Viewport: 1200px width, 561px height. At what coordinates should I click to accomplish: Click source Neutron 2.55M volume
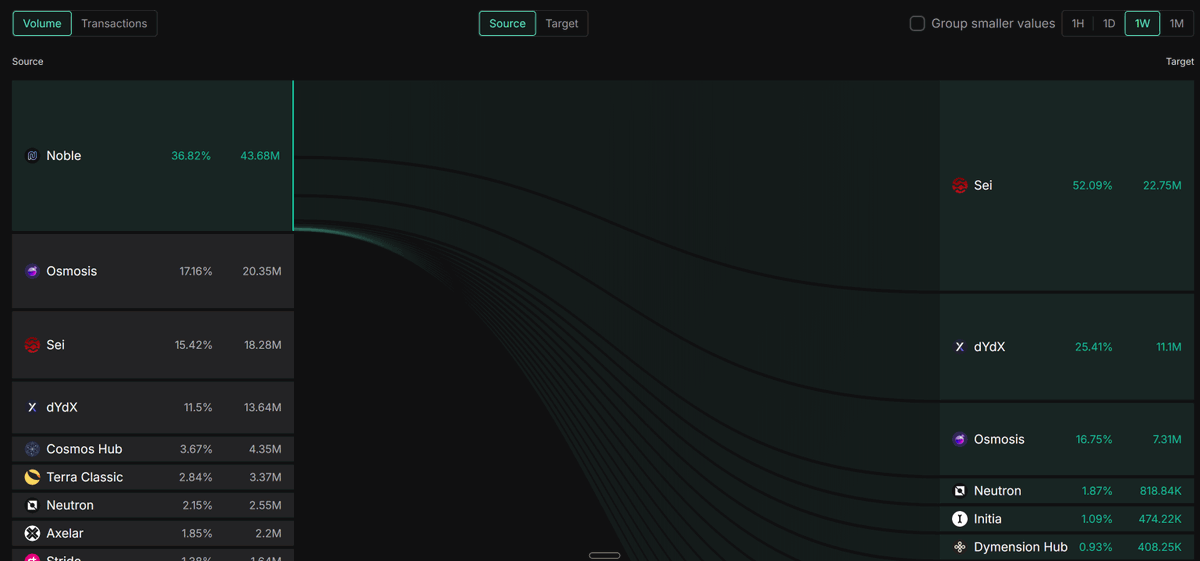pyautogui.click(x=264, y=505)
